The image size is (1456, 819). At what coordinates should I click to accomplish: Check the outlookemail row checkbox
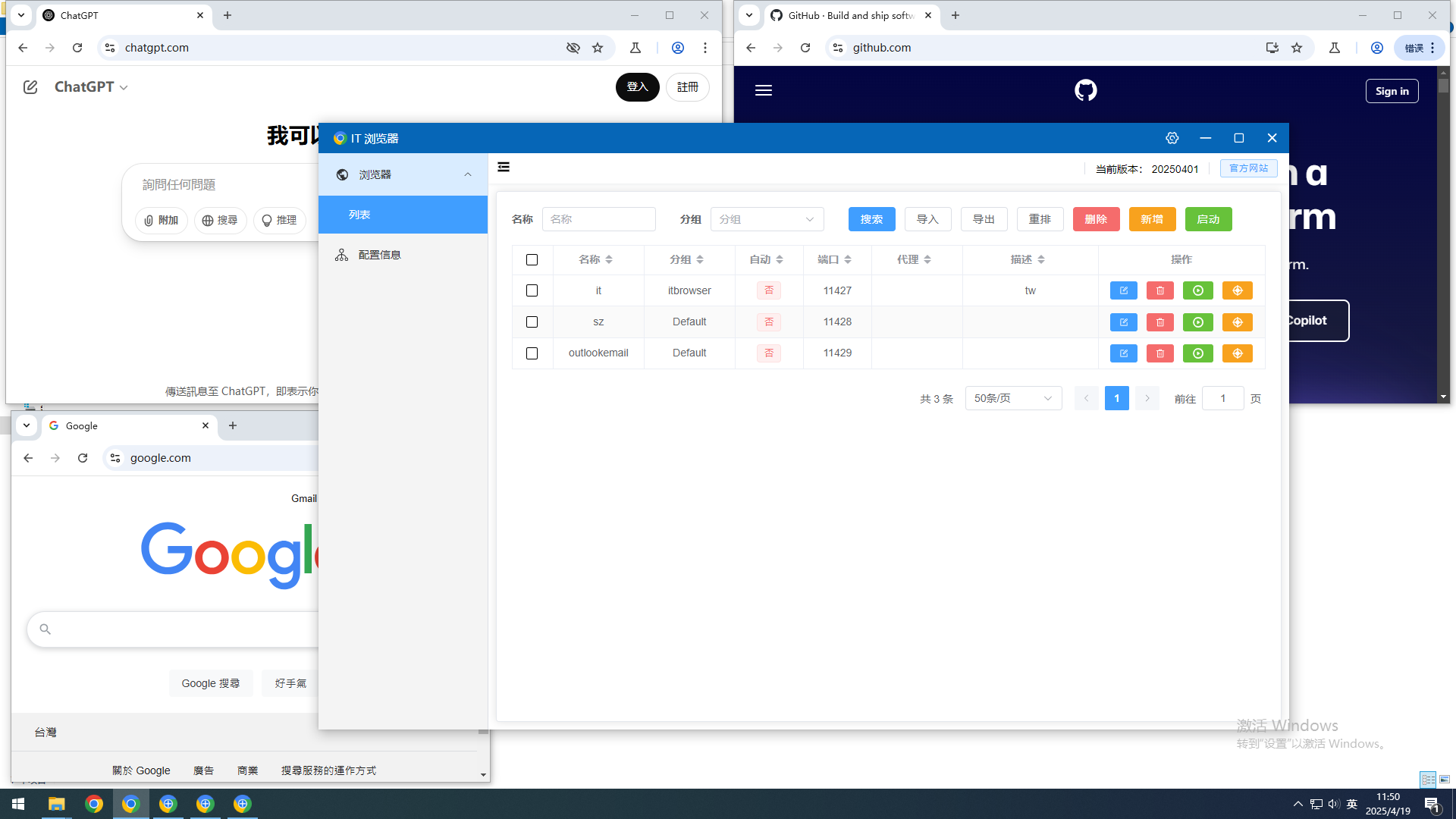click(532, 353)
